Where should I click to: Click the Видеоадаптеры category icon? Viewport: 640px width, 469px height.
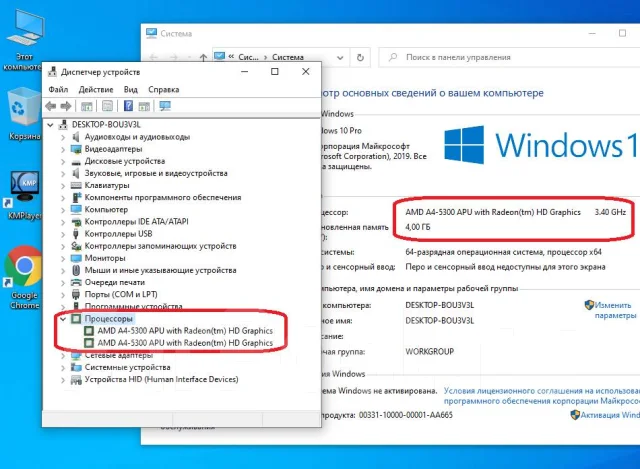click(x=76, y=149)
